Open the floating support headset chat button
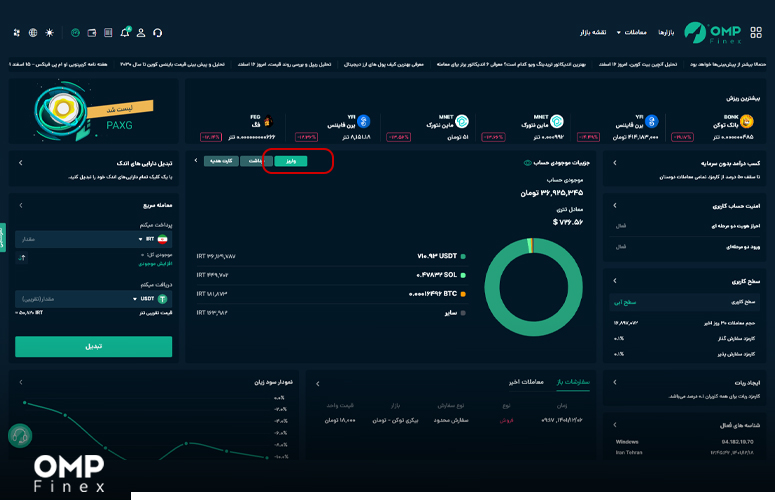 20,436
